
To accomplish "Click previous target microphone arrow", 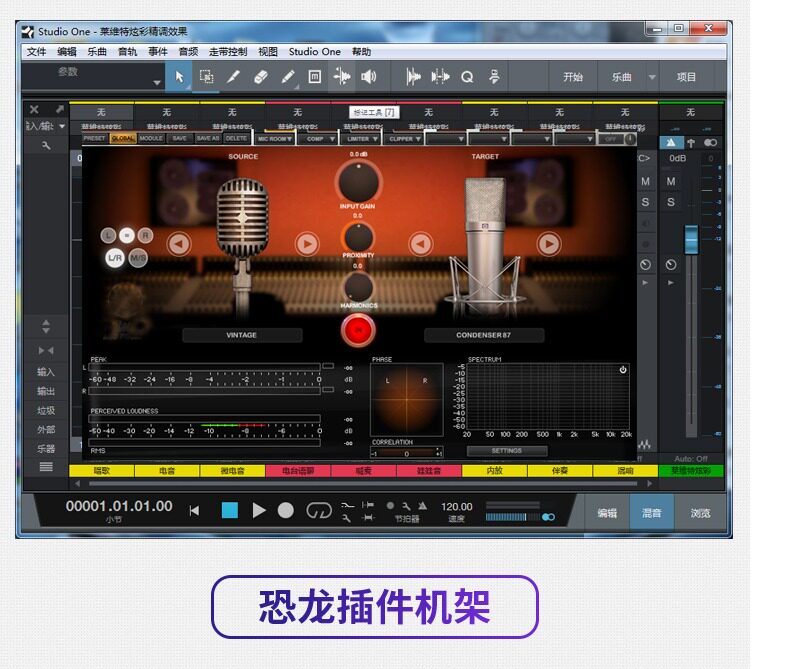I will tap(421, 244).
